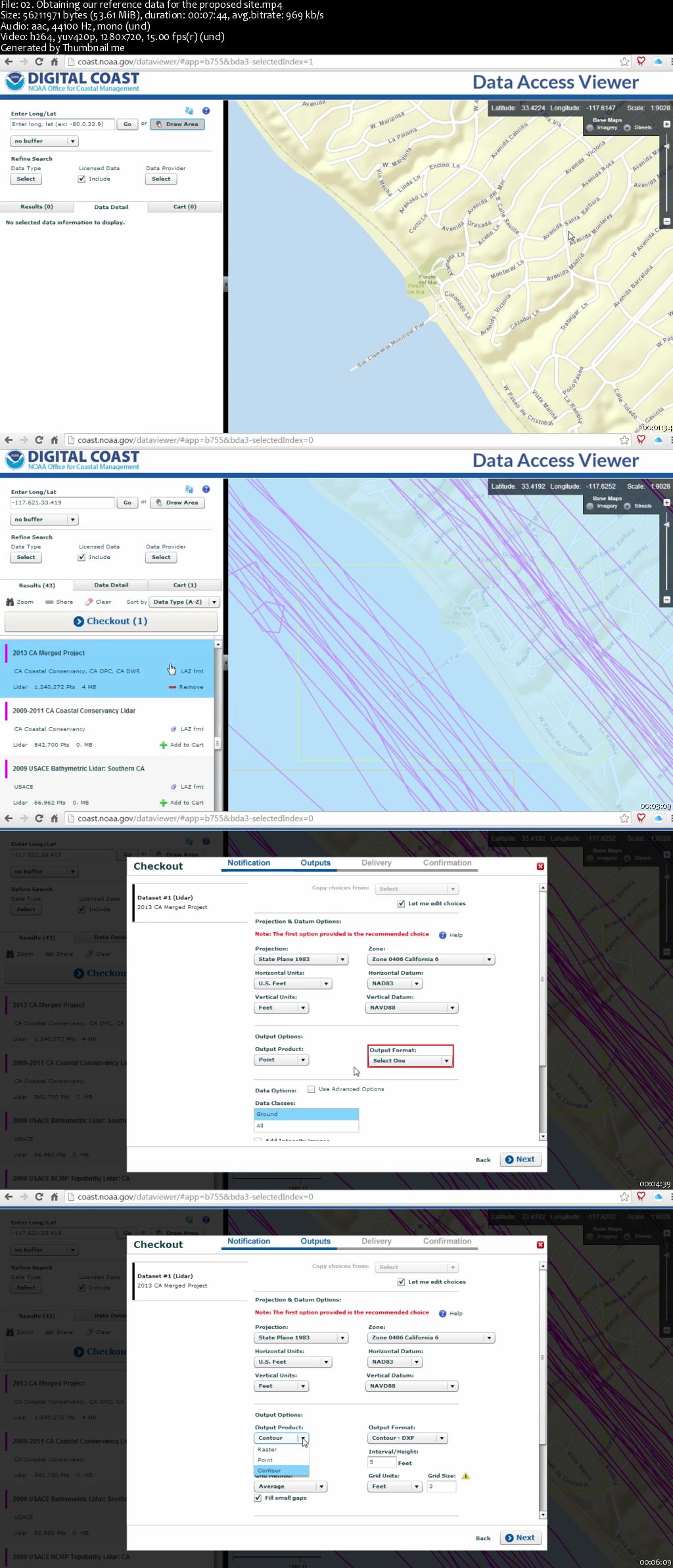Uncheck the Fill small gaps checkbox
This screenshot has height=1568, width=673.
[258, 1498]
